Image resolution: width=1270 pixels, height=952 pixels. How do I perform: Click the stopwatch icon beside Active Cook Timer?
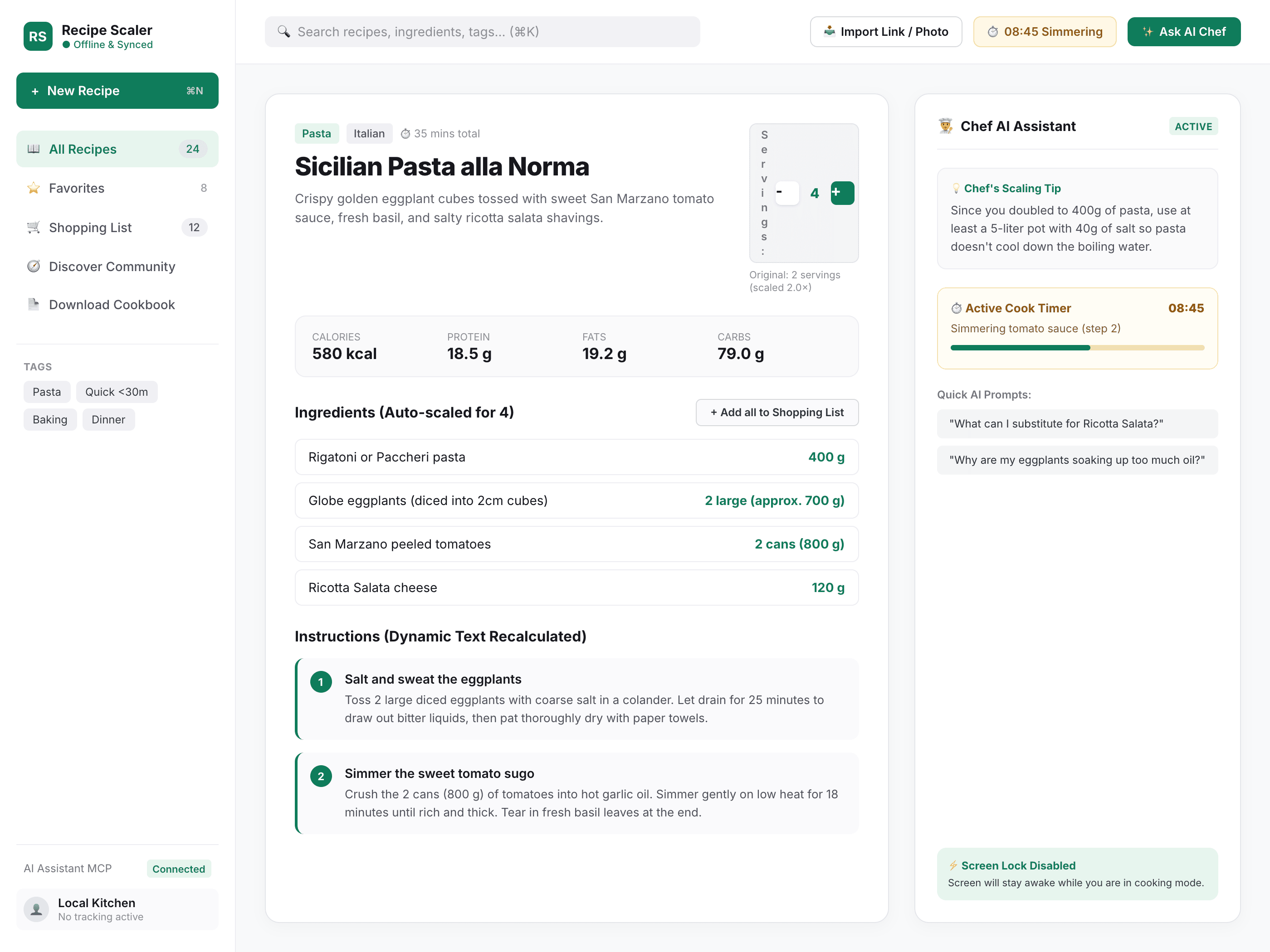[957, 309]
